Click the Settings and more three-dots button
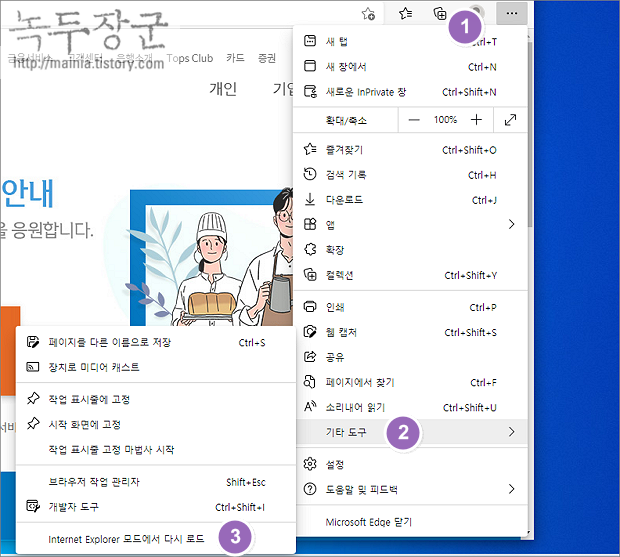620x557 pixels. click(x=512, y=13)
